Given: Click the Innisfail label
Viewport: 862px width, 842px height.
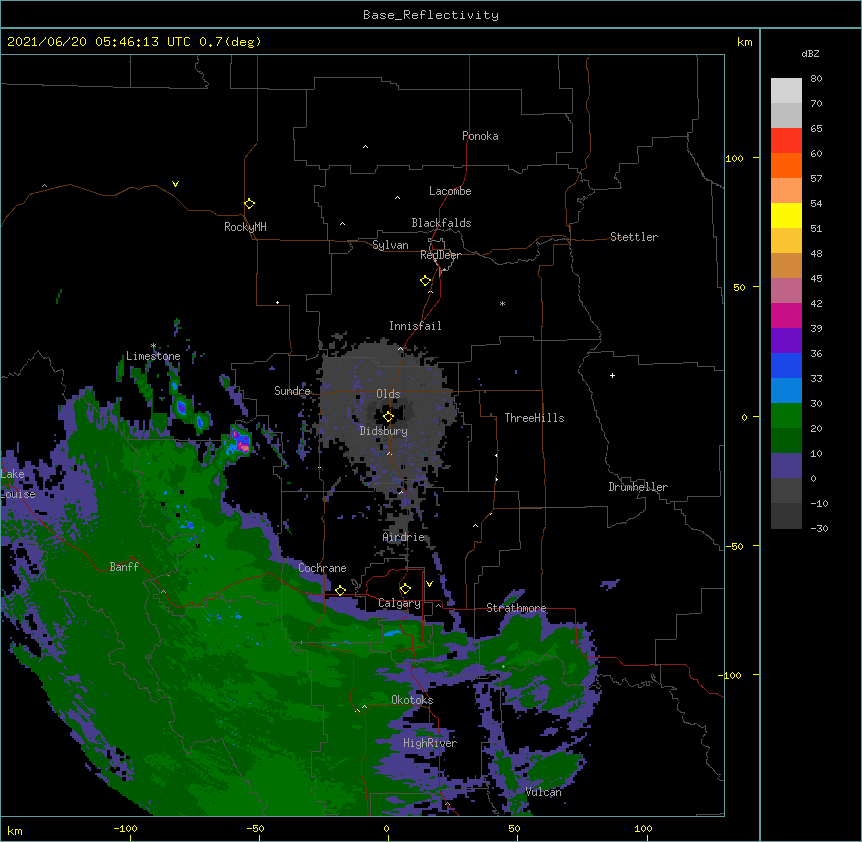Looking at the screenshot, I should pos(415,326).
